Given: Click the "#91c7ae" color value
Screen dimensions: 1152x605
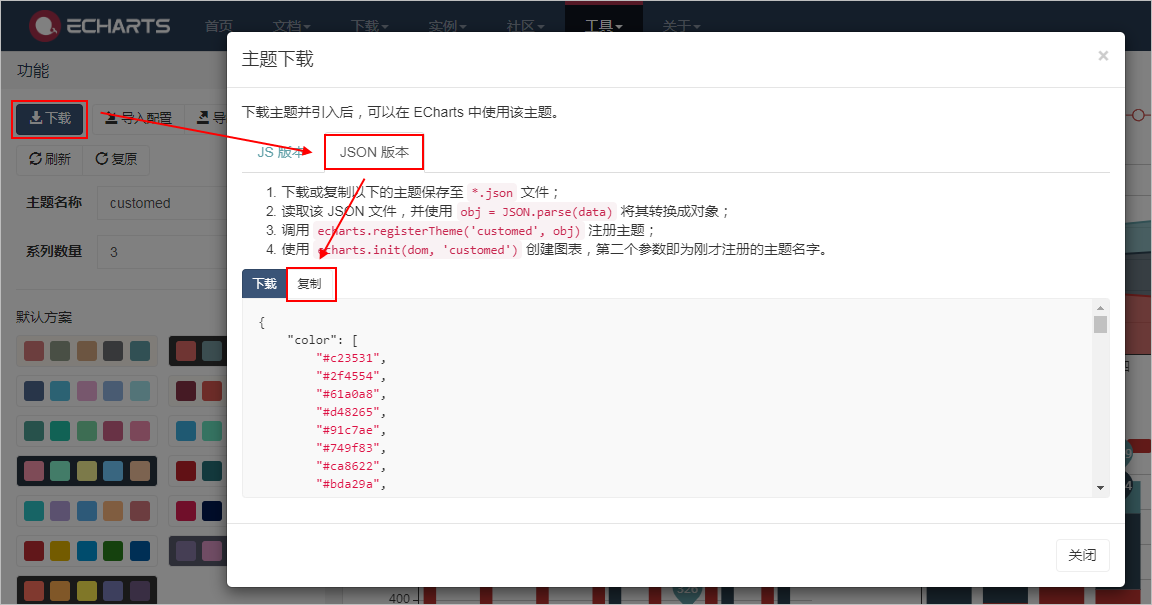Looking at the screenshot, I should pyautogui.click(x=348, y=430).
